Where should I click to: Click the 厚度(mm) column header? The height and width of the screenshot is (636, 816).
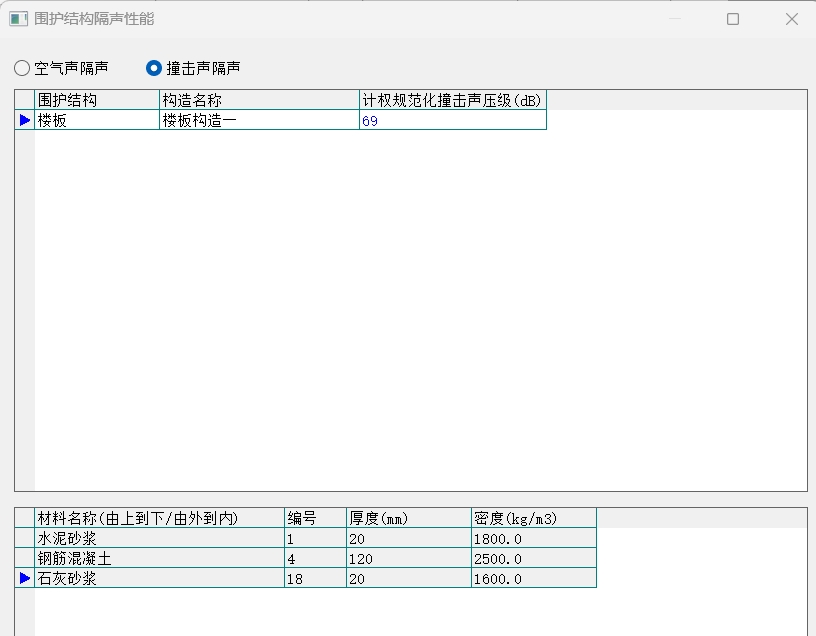(408, 518)
